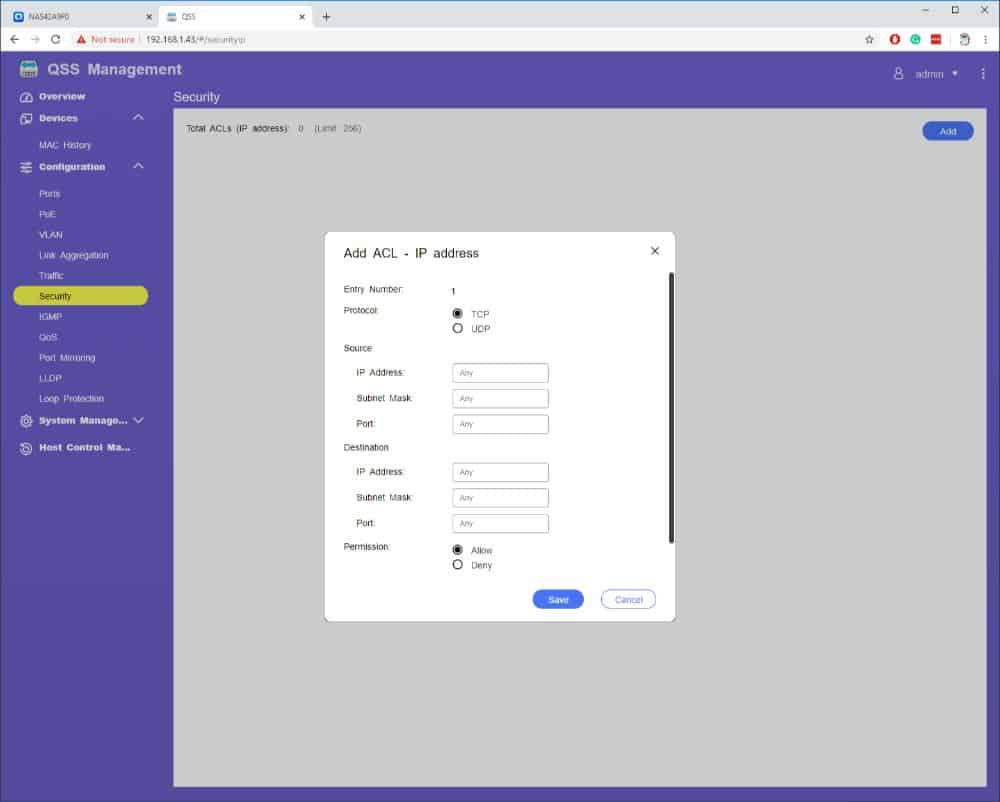Open a new browser tab with plus icon
This screenshot has width=1000, height=802.
tap(326, 17)
